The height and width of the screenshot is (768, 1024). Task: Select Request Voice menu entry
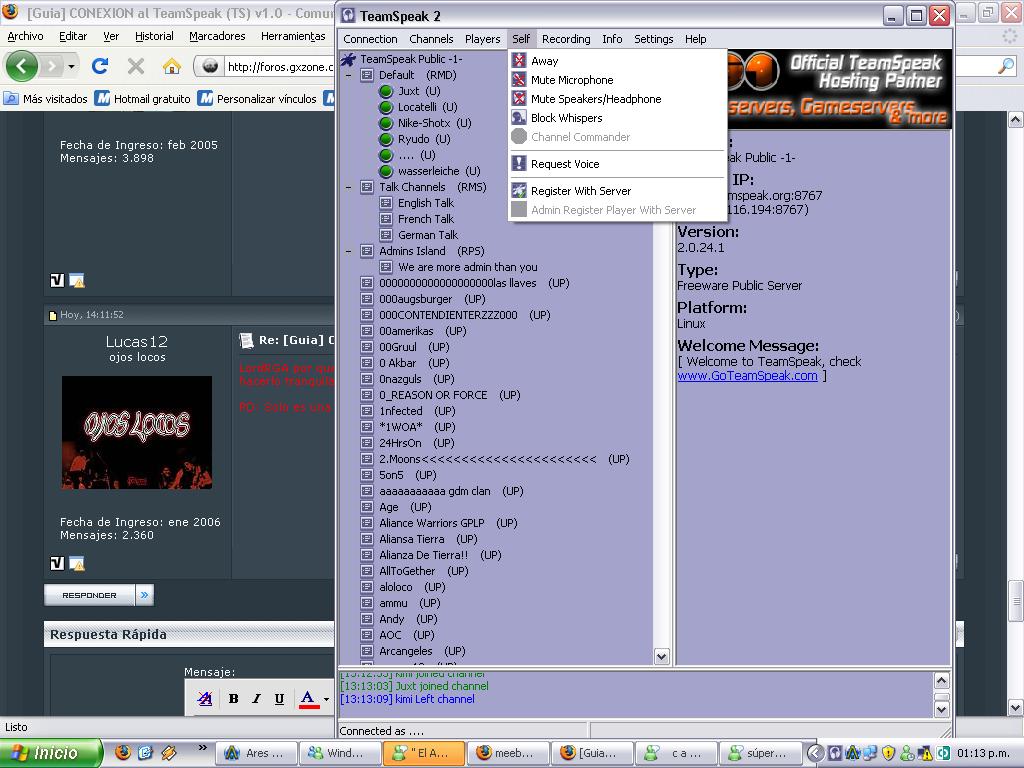tap(617, 164)
